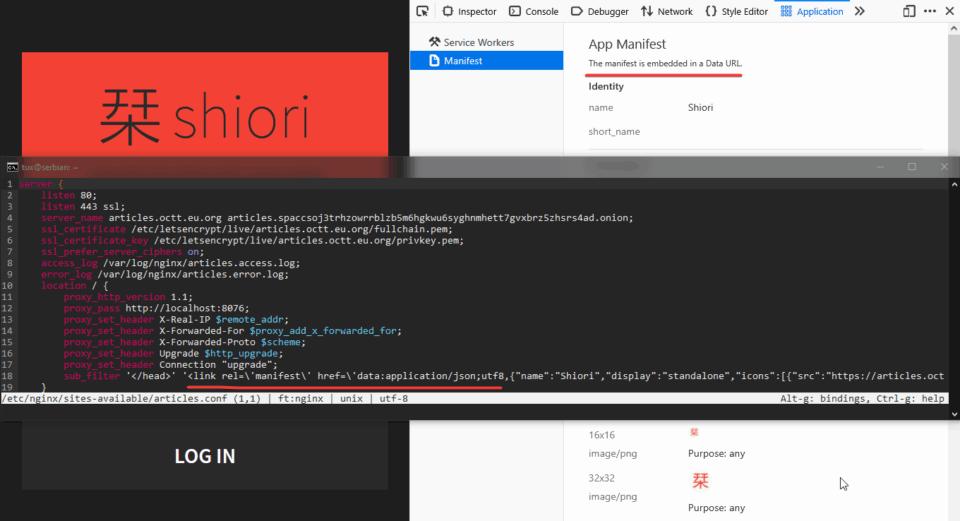The image size is (960, 521).
Task: Click the 32x32 size label
Action: [x=602, y=478]
